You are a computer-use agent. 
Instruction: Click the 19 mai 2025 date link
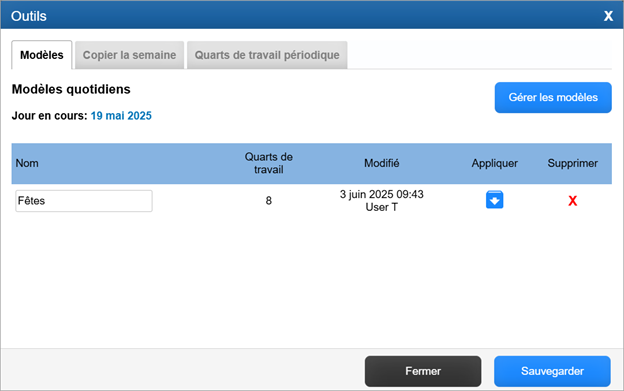pos(121,116)
